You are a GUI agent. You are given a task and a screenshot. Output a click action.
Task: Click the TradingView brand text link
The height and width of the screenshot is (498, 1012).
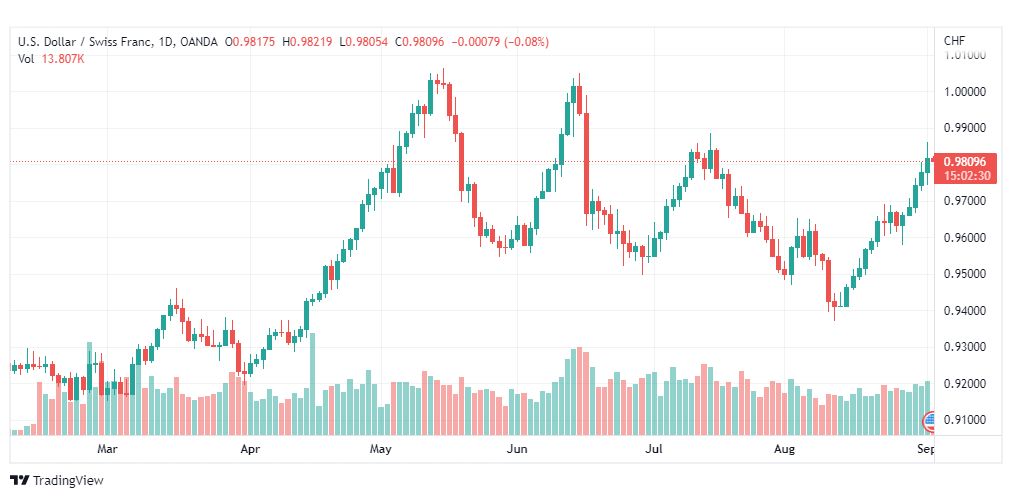(68, 481)
